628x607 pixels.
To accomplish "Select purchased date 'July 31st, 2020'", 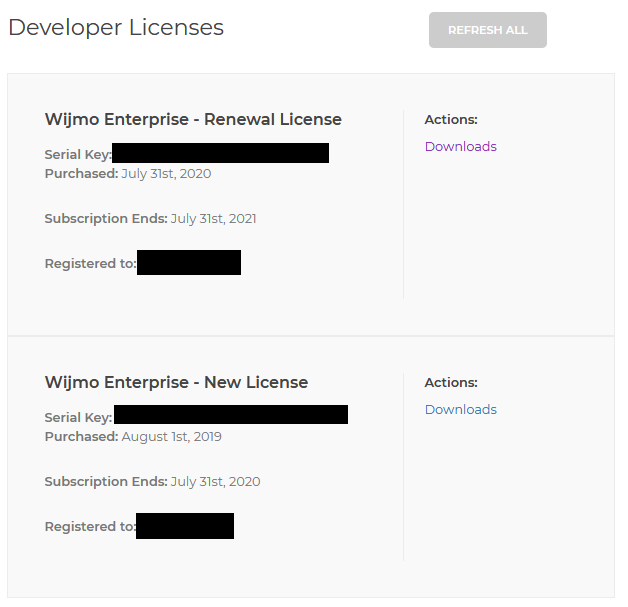I will click(x=166, y=174).
